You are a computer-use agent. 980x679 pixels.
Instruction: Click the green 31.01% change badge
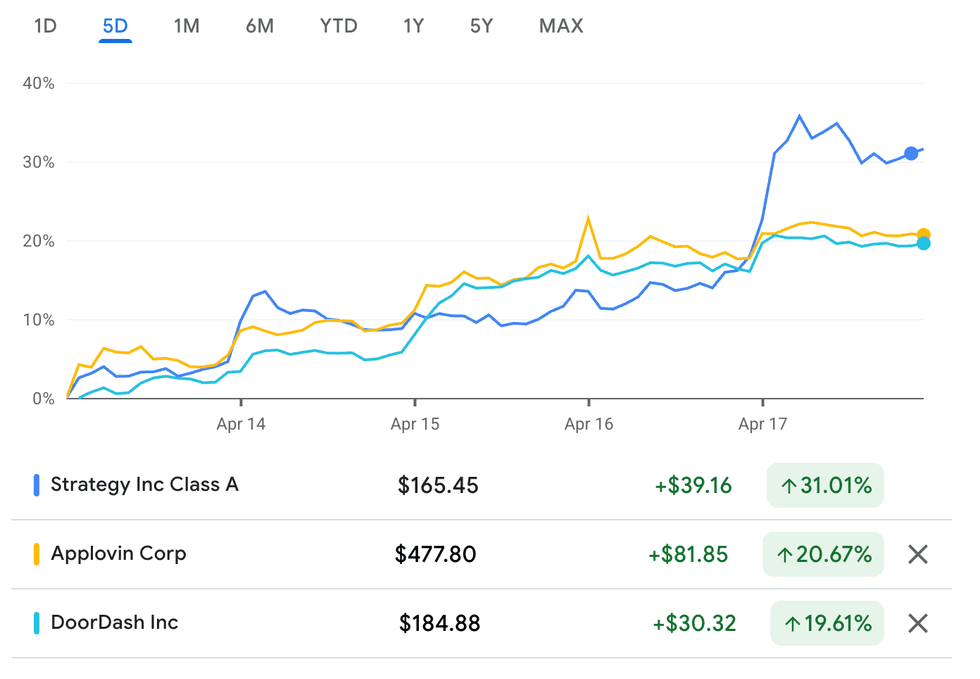pyautogui.click(x=825, y=484)
